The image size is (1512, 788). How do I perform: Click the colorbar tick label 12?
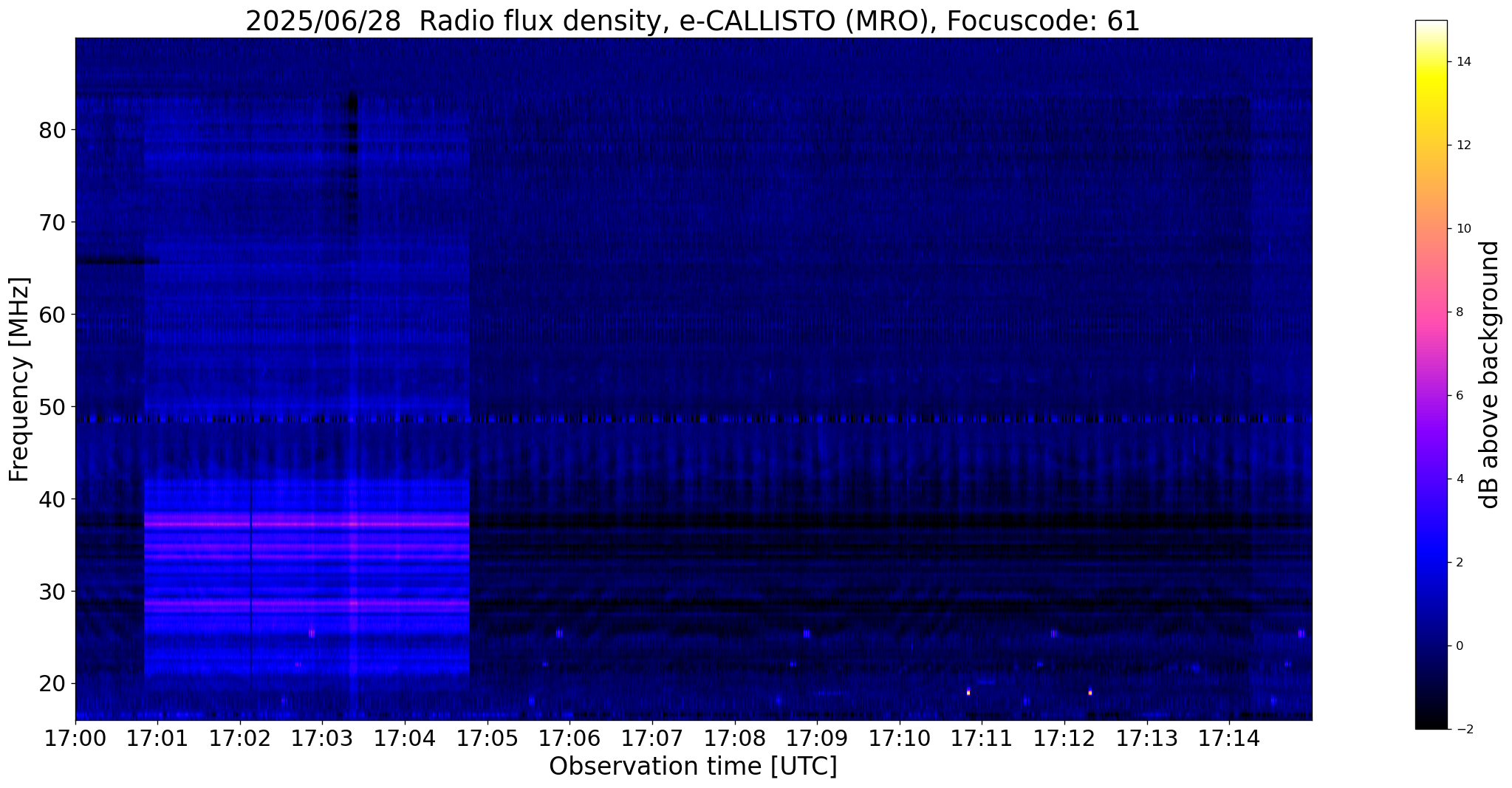1463,145
